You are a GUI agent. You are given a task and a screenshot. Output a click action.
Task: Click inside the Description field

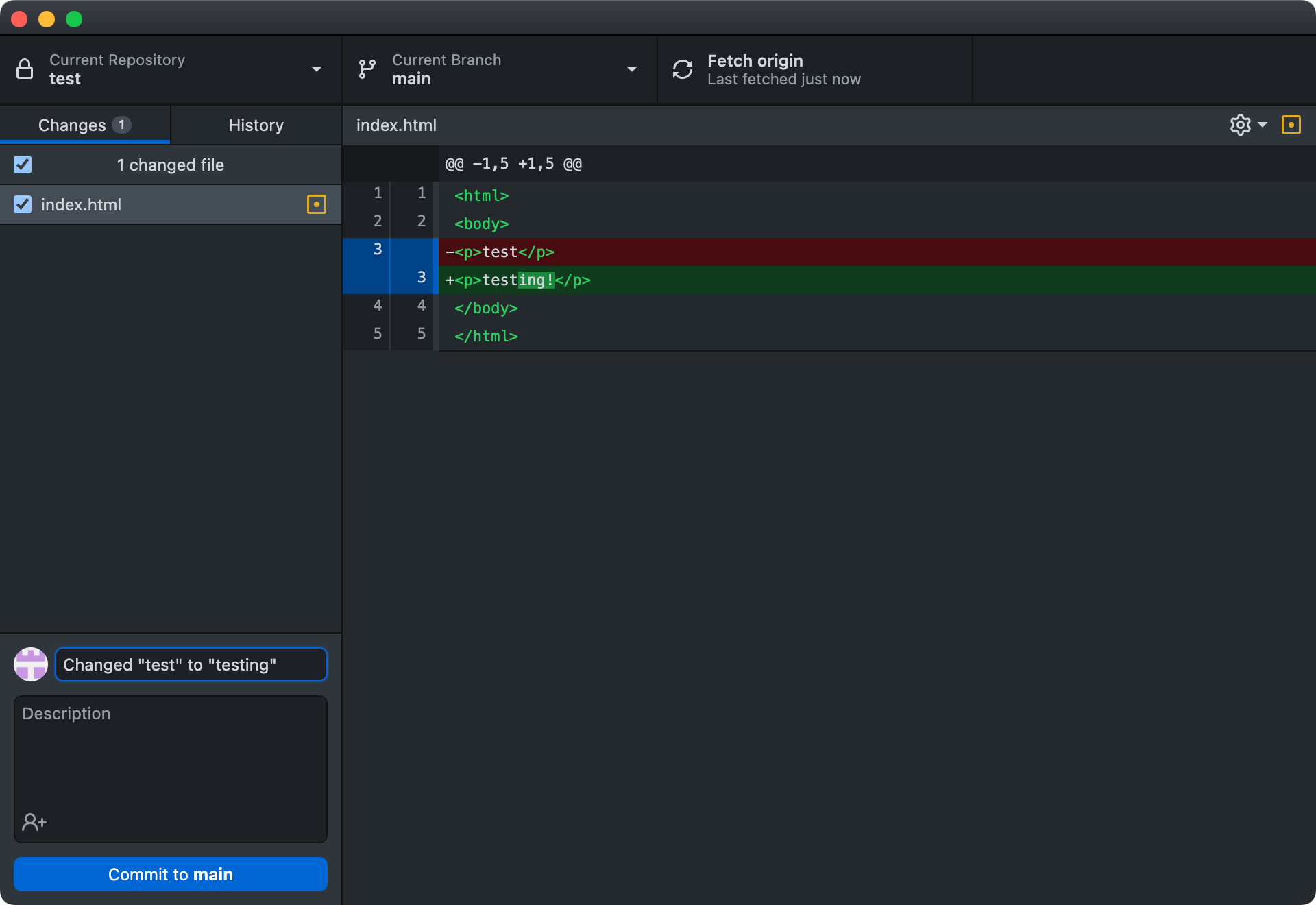[x=169, y=754]
